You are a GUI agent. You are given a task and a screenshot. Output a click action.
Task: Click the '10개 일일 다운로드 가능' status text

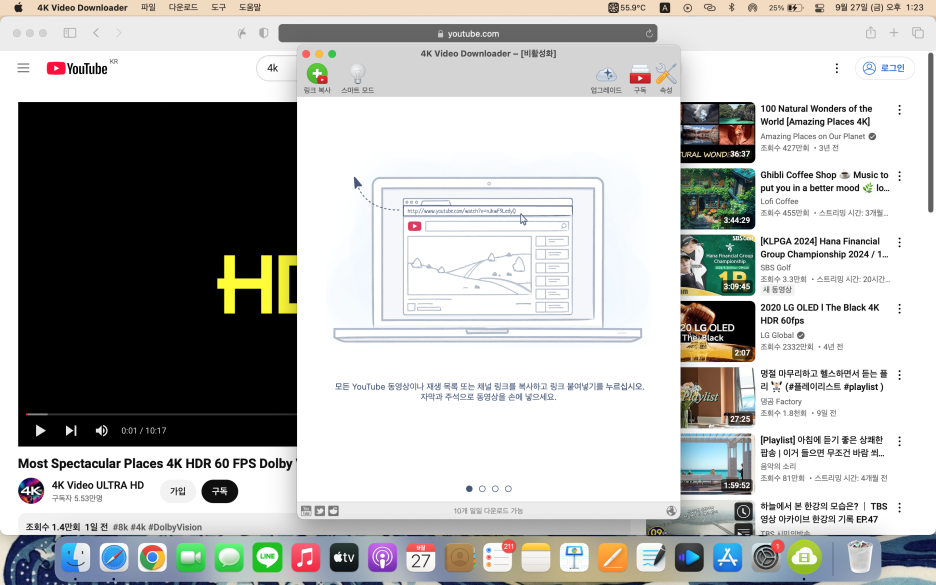click(x=488, y=510)
